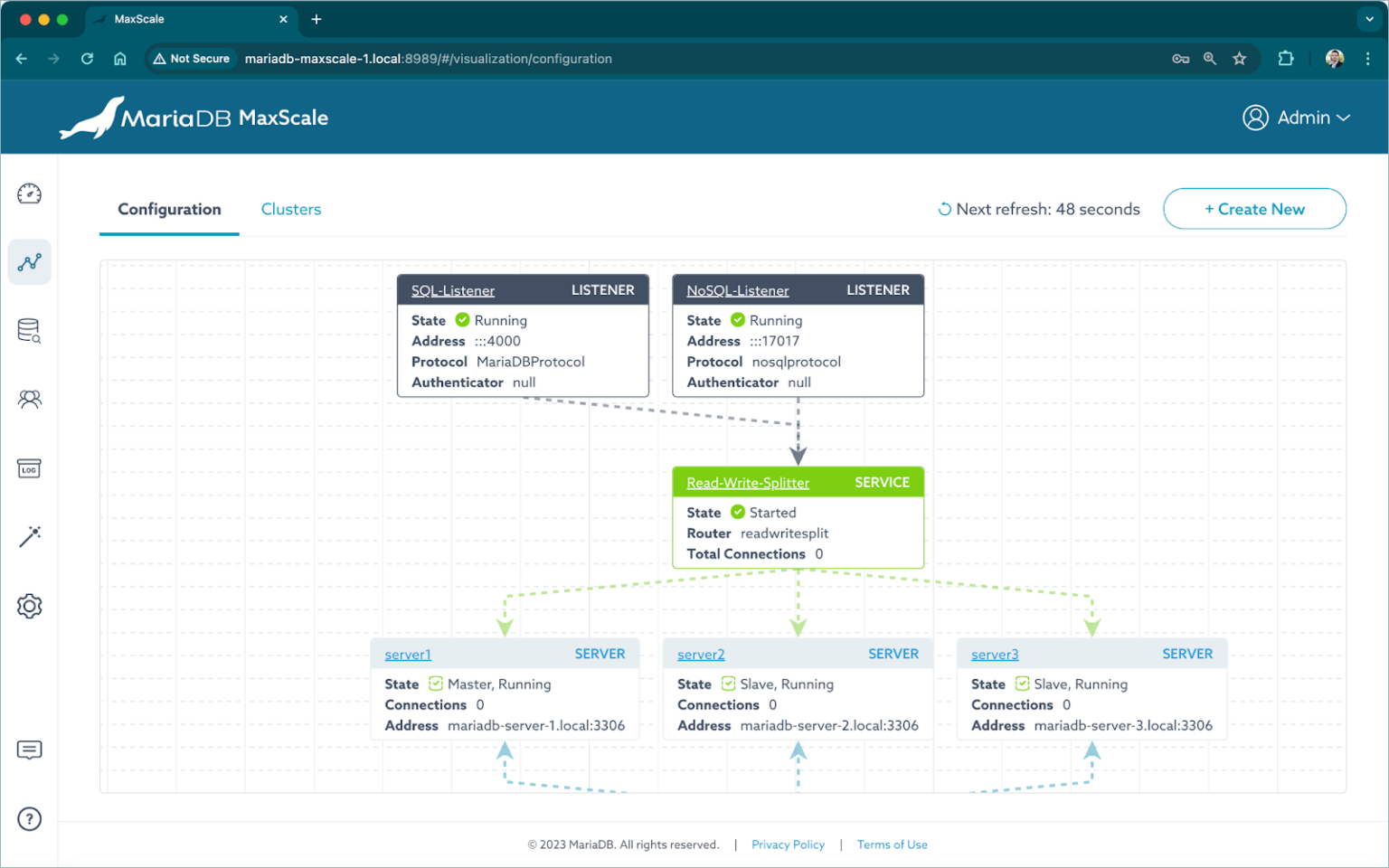Open the Read-Write-Splitter service link

pos(747,482)
